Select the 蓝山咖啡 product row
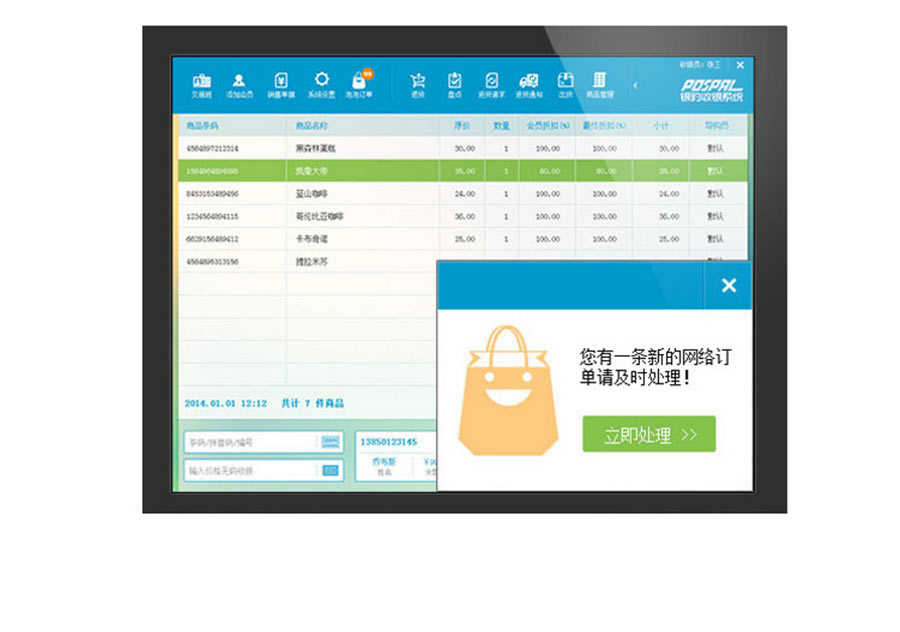The width and height of the screenshot is (900, 632). coord(312,193)
